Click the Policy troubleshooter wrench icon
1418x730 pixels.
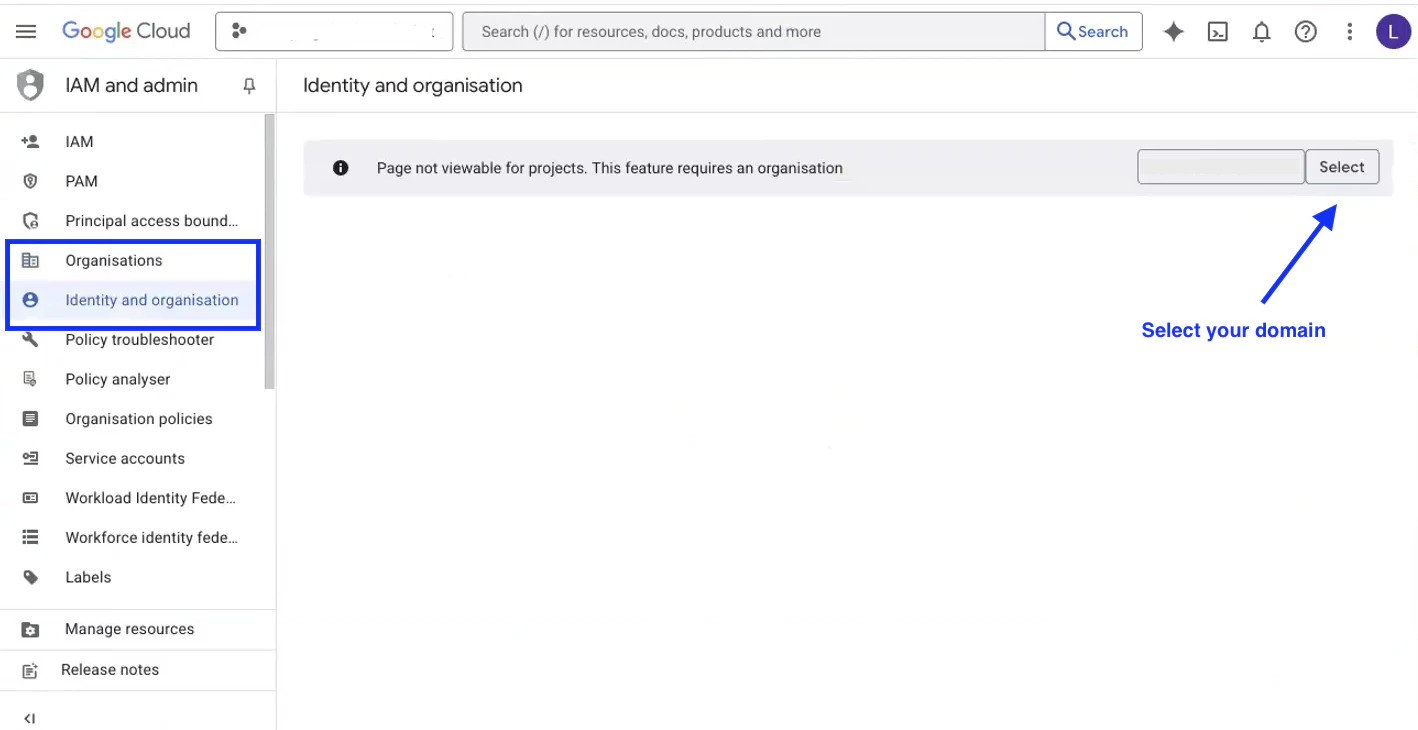[x=31, y=340]
